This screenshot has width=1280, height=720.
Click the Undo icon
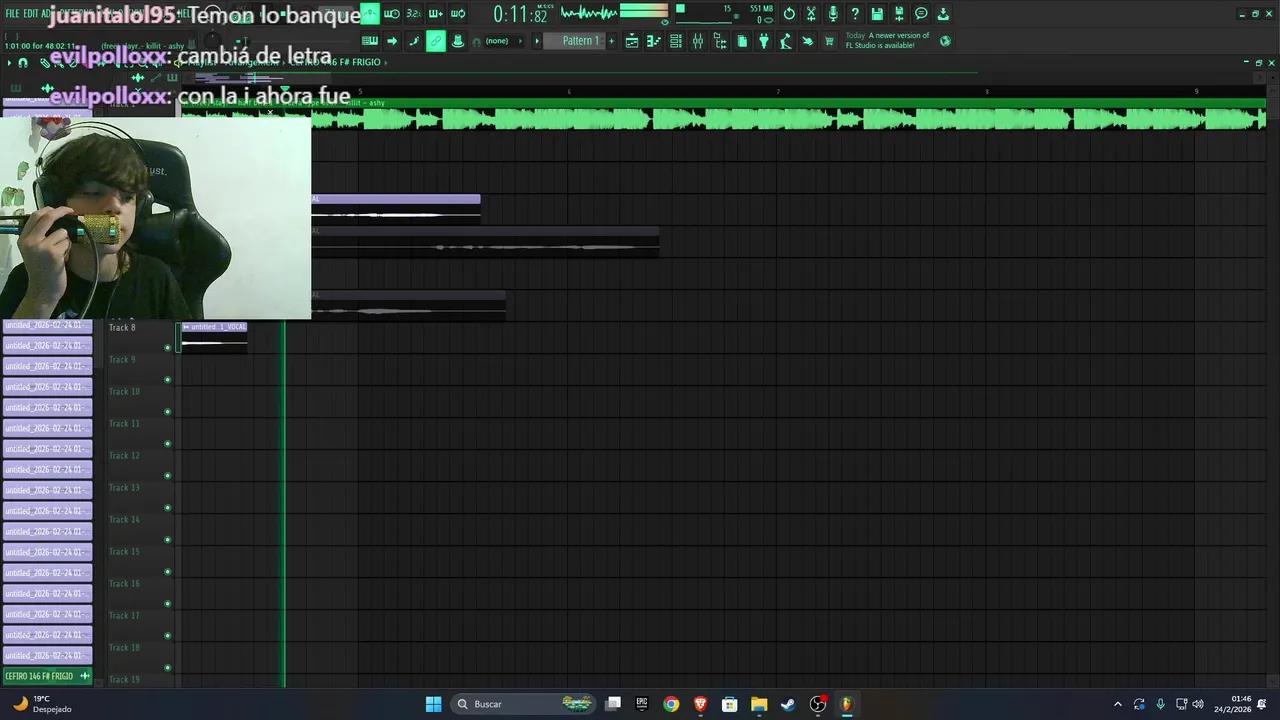[x=788, y=14]
